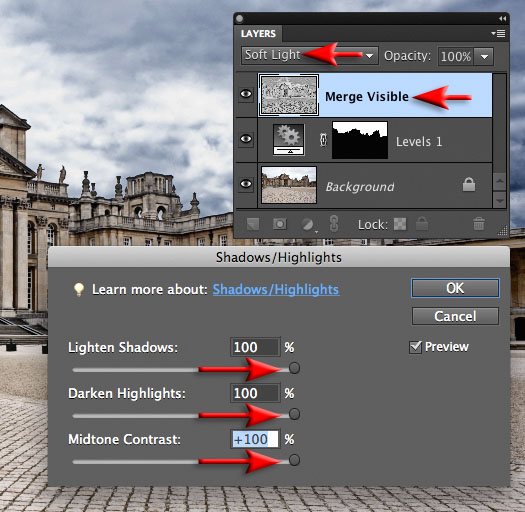This screenshot has width=525, height=512.
Task: Click the Shadows/Highlights dialog title bar
Action: coord(279,257)
